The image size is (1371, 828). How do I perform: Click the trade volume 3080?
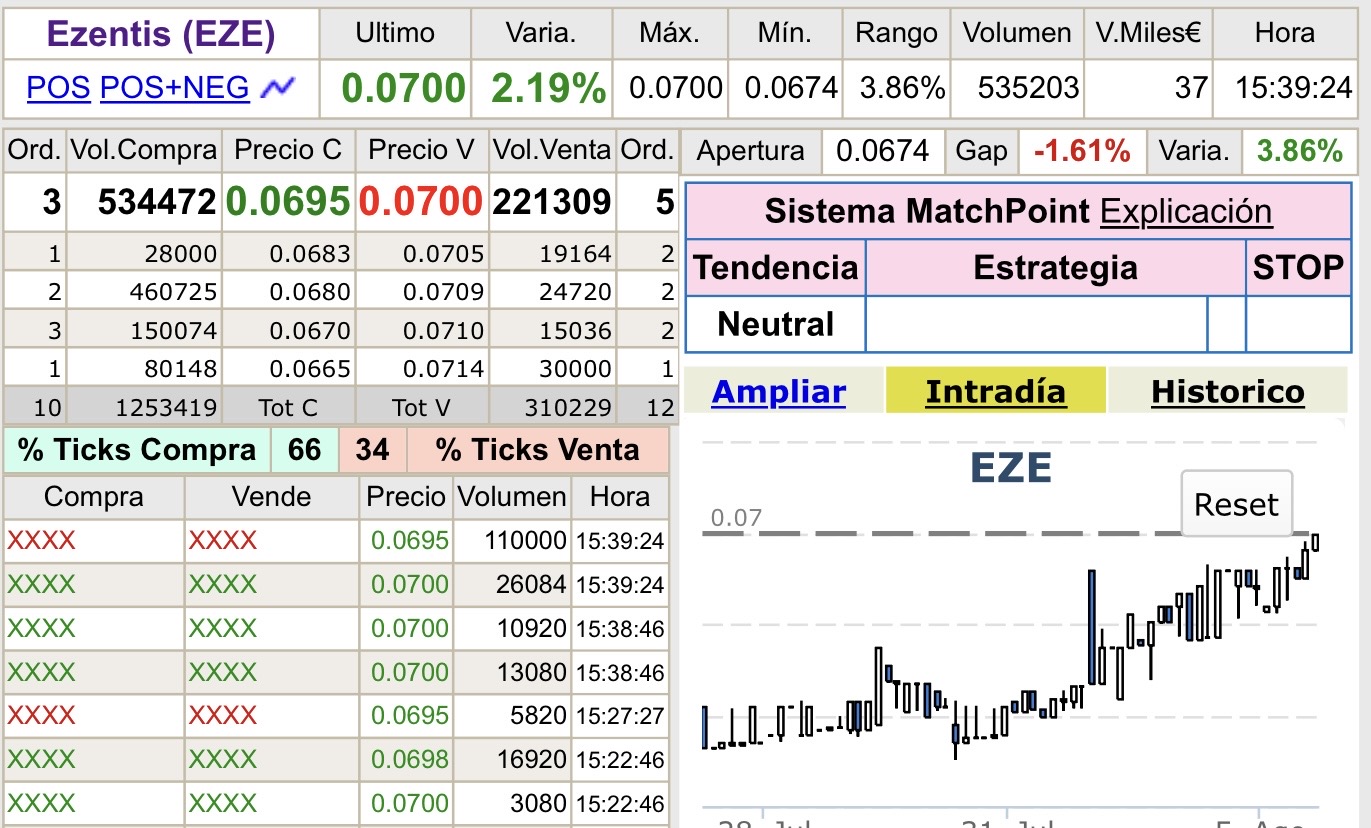[538, 803]
